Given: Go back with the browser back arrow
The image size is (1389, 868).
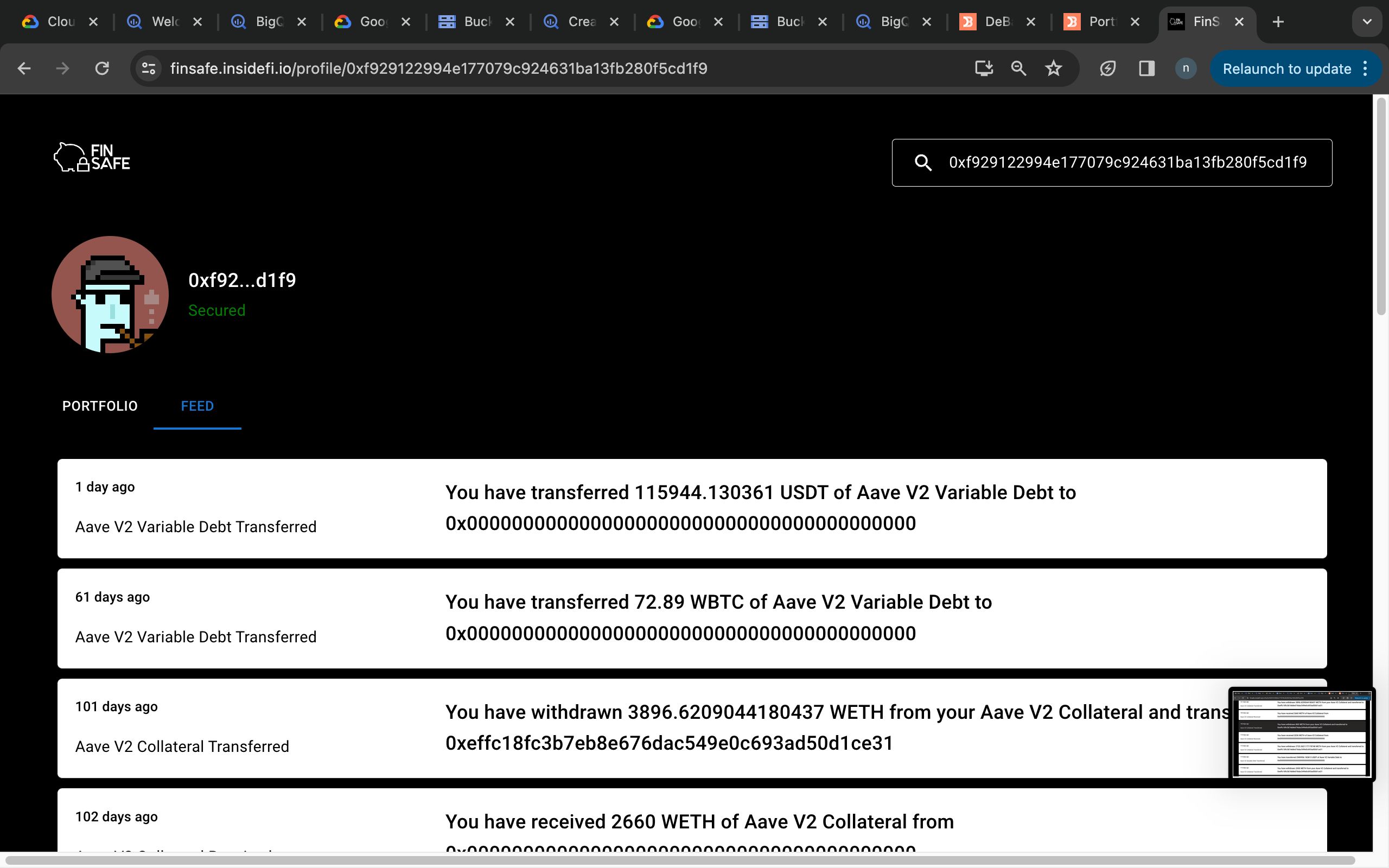Looking at the screenshot, I should point(24,69).
